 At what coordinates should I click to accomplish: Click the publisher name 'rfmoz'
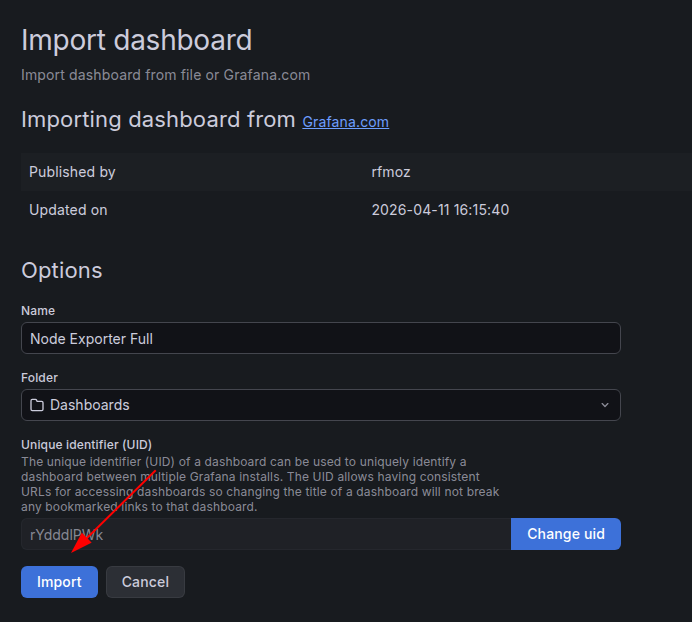391,172
